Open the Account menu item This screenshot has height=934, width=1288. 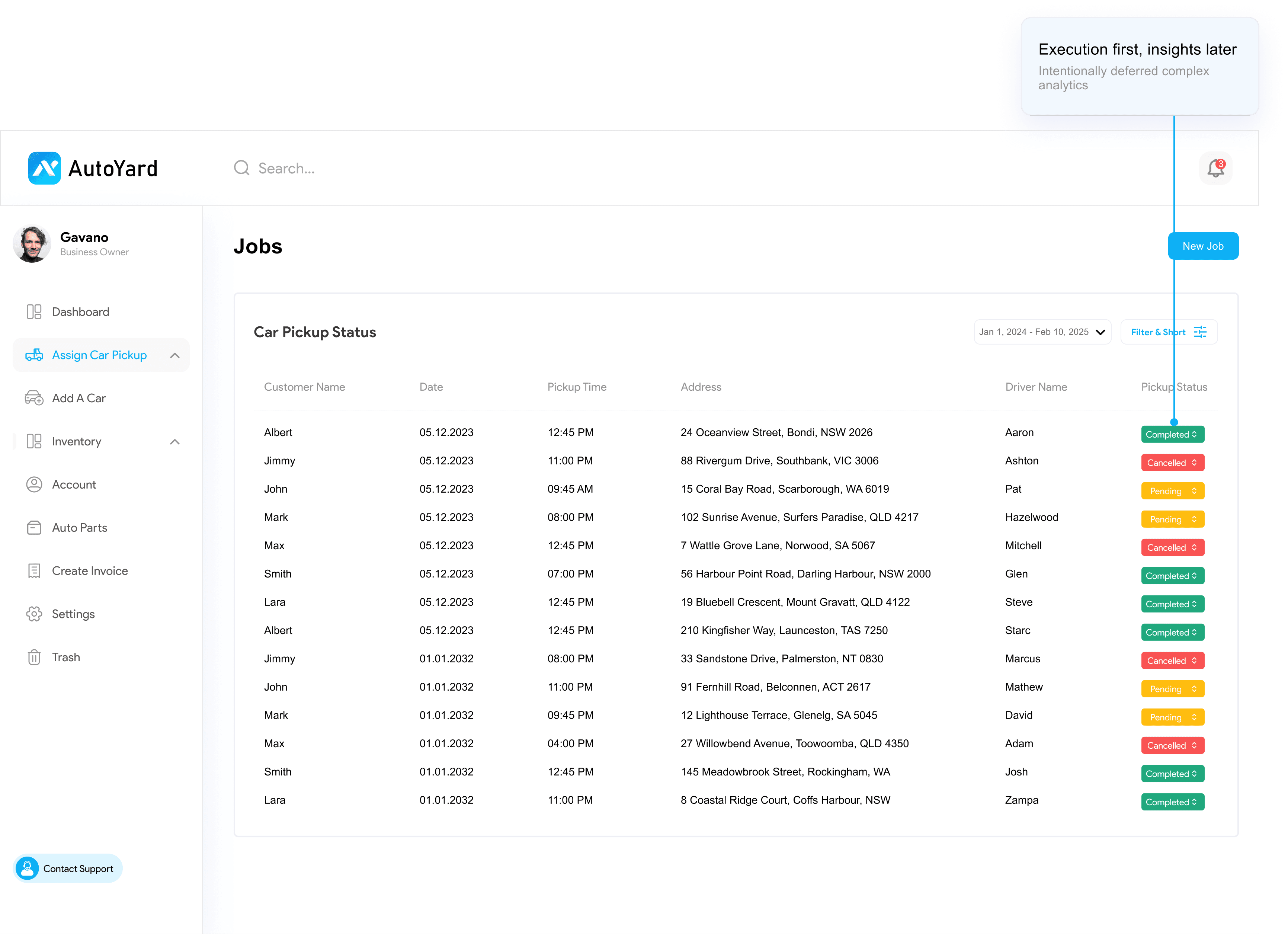click(74, 484)
